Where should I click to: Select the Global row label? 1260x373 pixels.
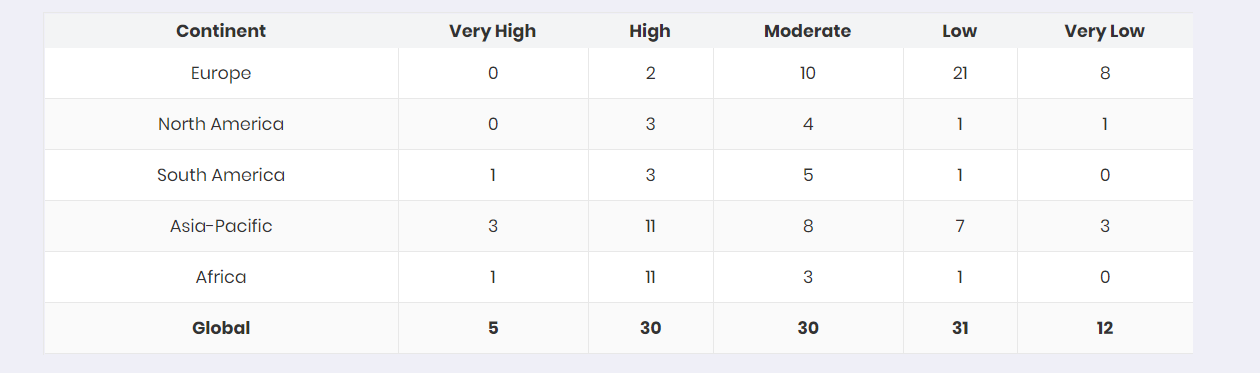pyautogui.click(x=221, y=328)
